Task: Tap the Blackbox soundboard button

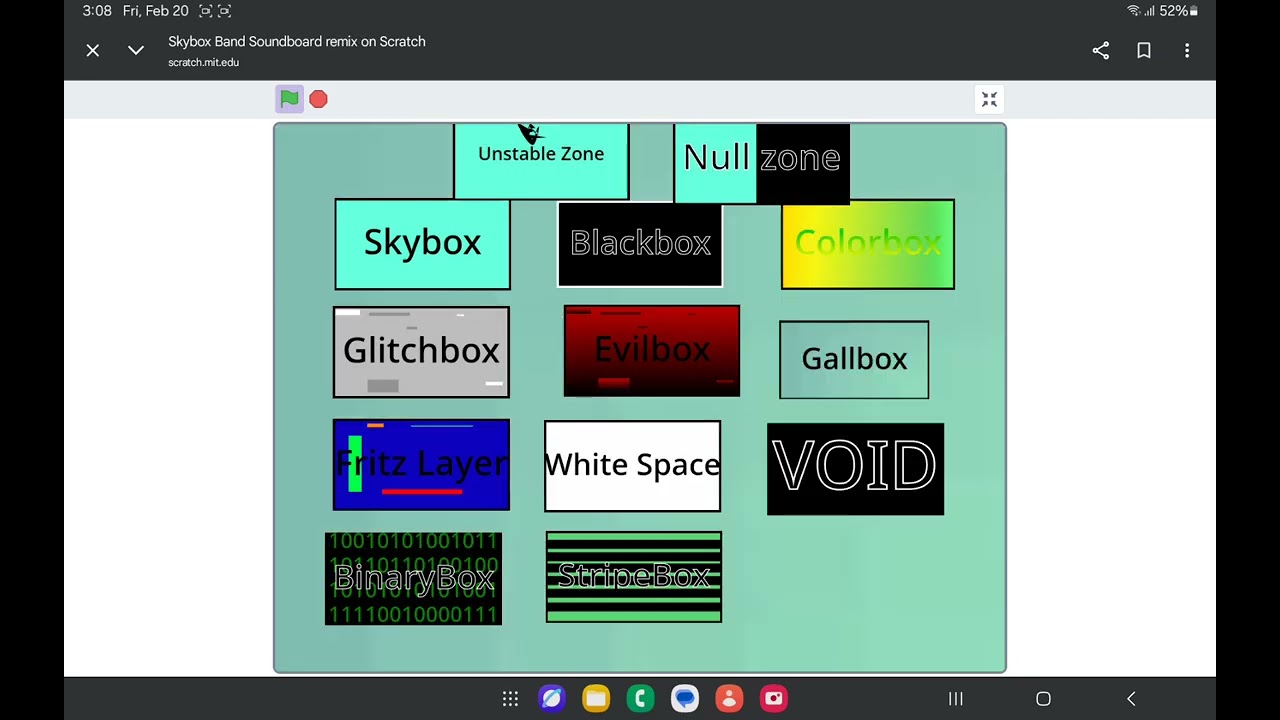Action: [640, 244]
